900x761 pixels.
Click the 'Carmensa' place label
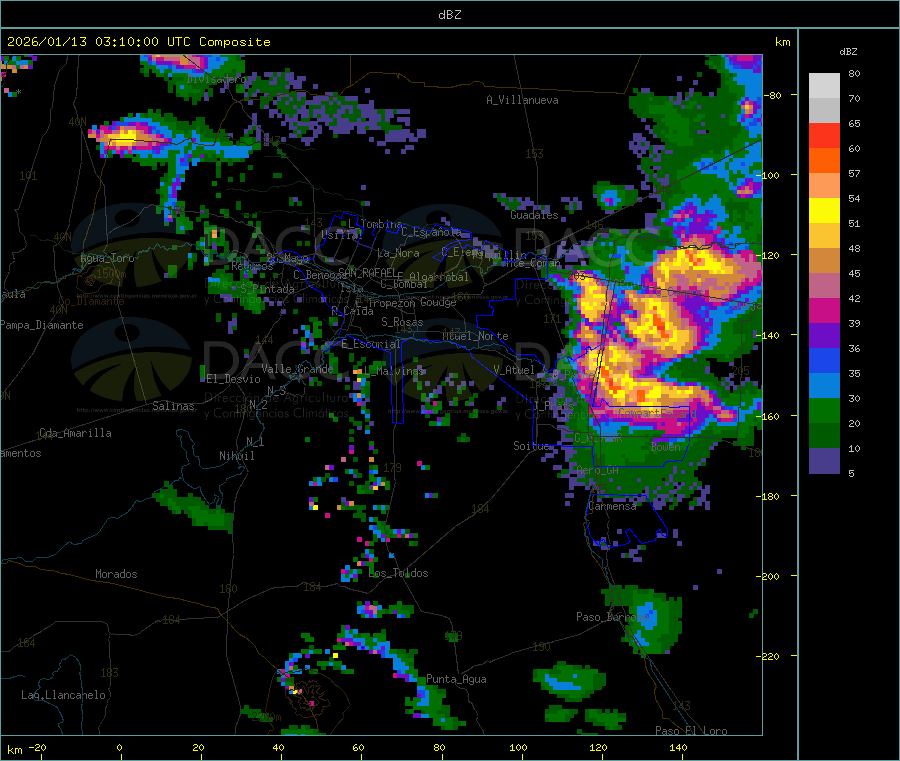click(612, 506)
